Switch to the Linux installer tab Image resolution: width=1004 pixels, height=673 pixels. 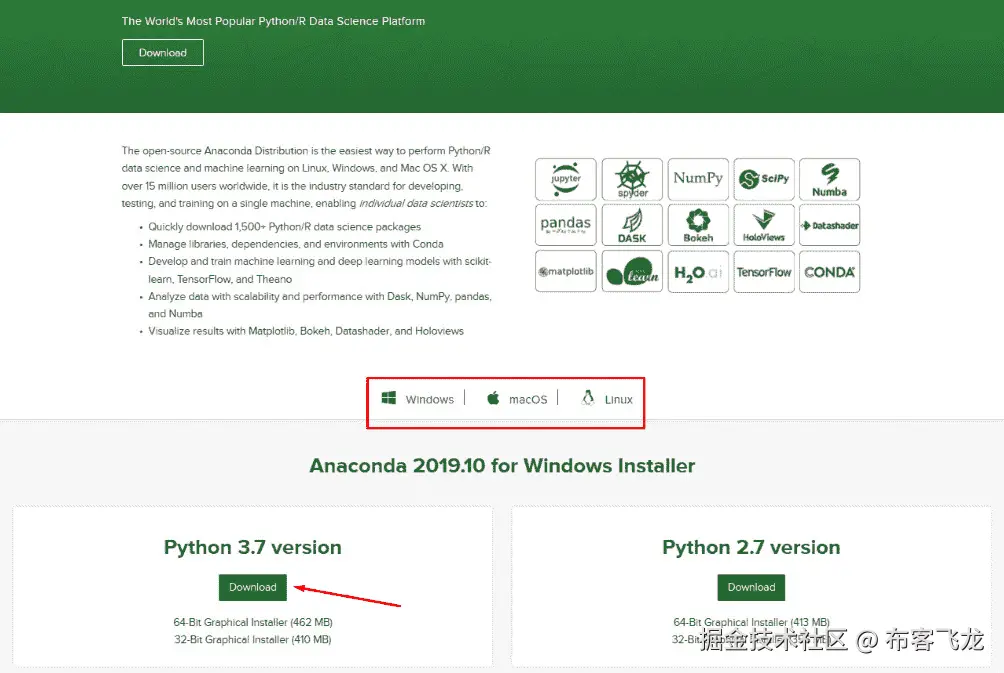[x=607, y=399]
